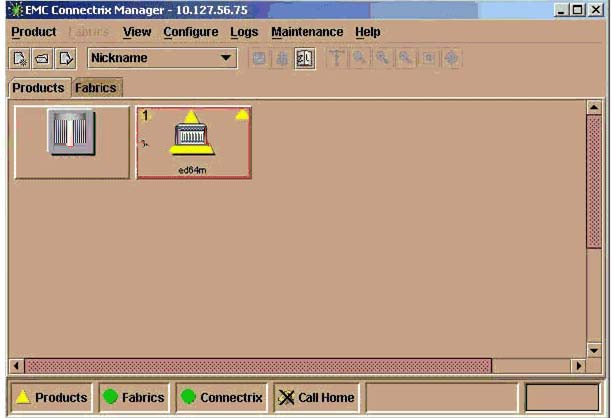Click the Open folder toolbar icon
The width and height of the screenshot is (612, 418).
point(42,59)
